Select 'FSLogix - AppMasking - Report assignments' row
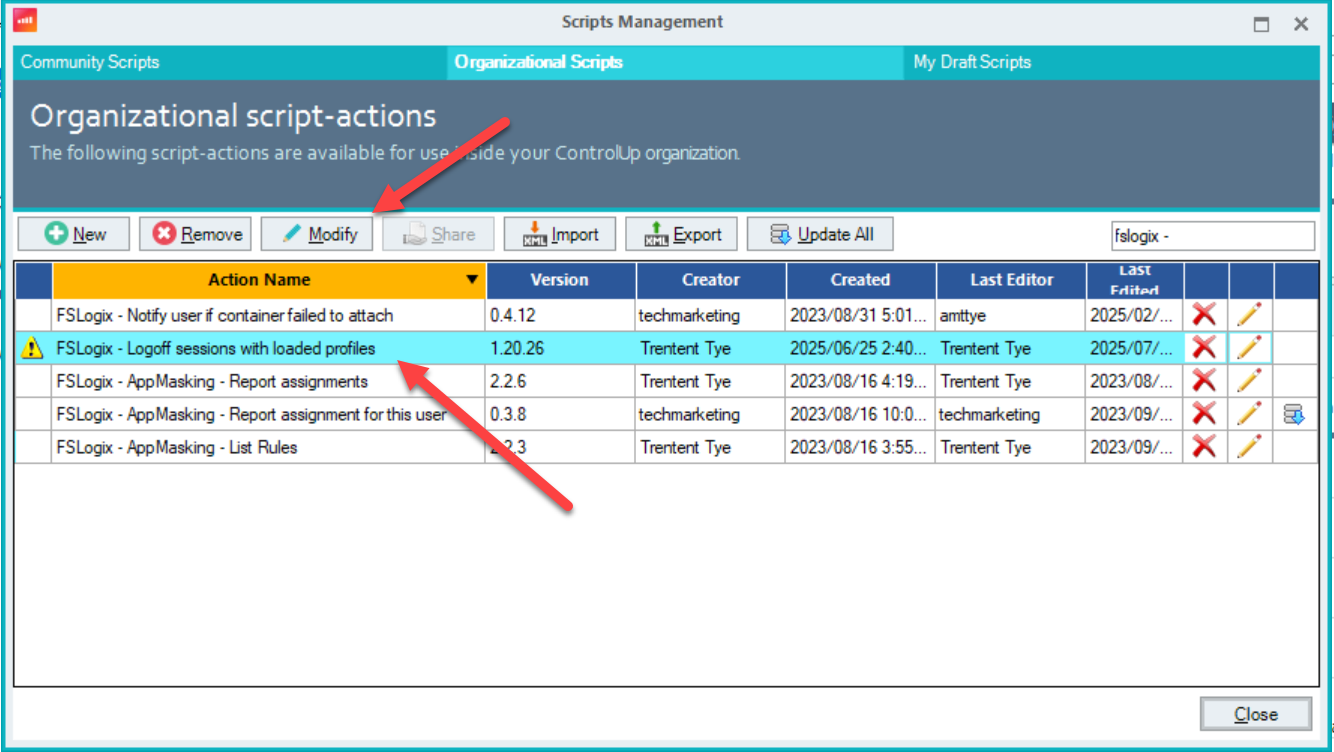Image resolution: width=1334 pixels, height=752 pixels. click(666, 381)
